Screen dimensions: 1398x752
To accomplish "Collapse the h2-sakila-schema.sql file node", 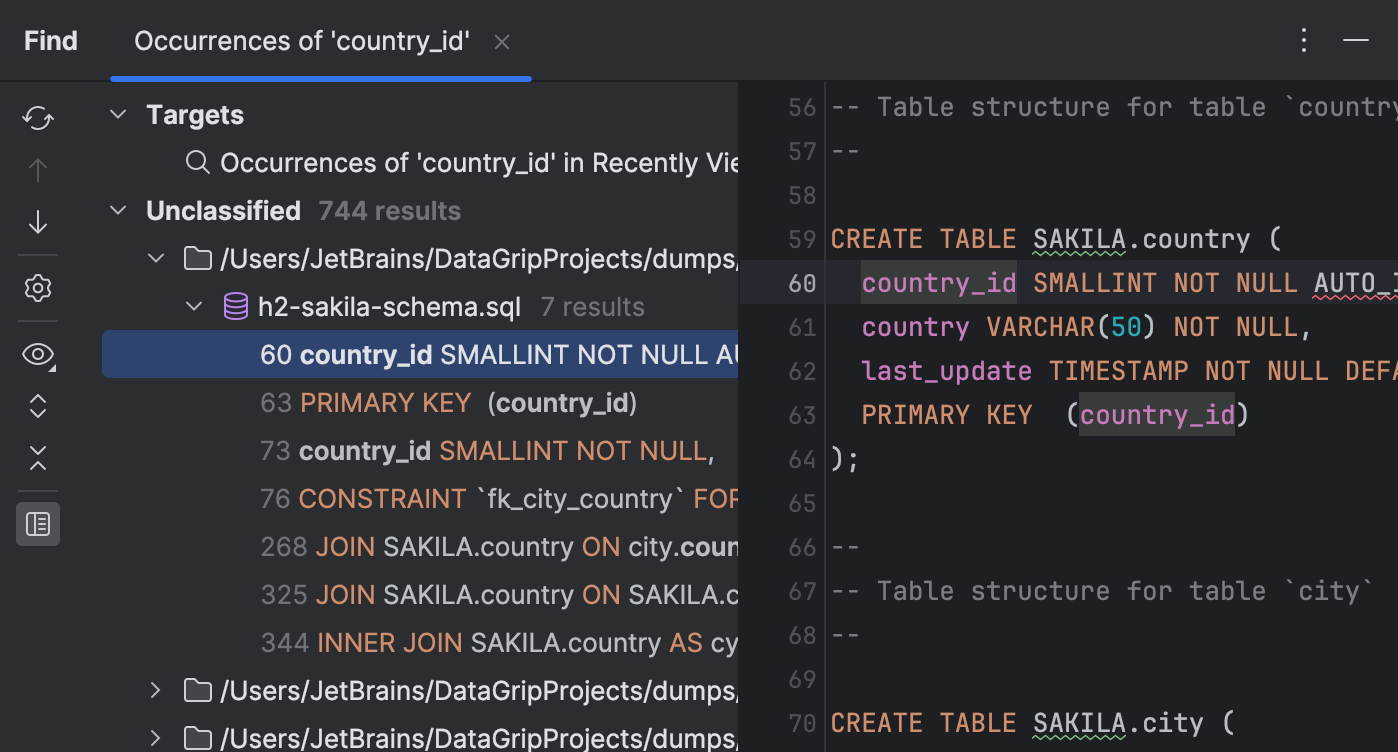I will pyautogui.click(x=193, y=306).
